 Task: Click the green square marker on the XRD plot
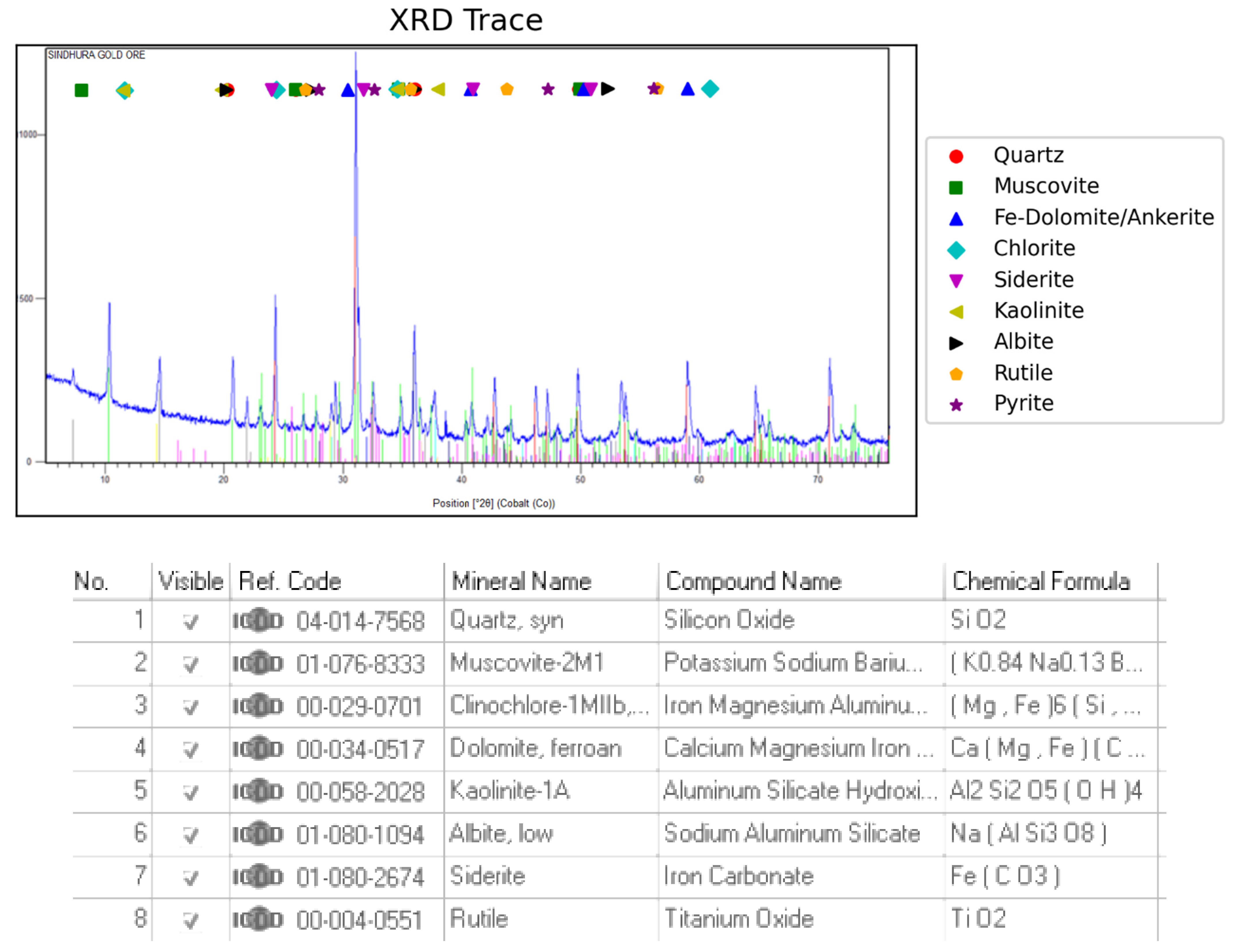click(81, 90)
